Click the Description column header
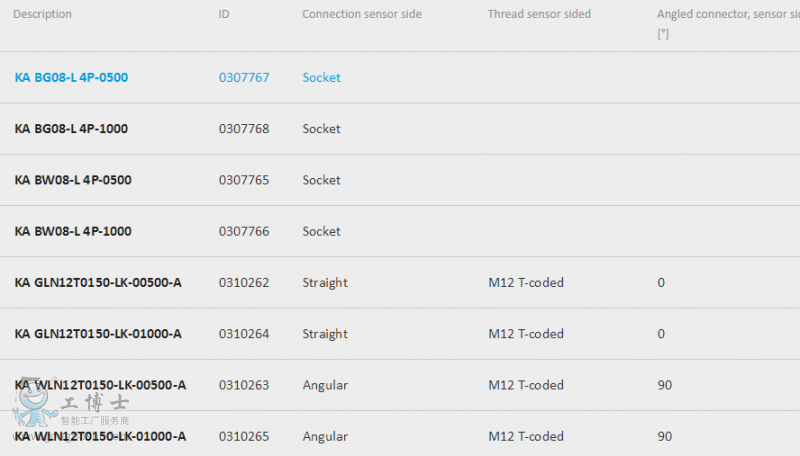 coord(42,14)
